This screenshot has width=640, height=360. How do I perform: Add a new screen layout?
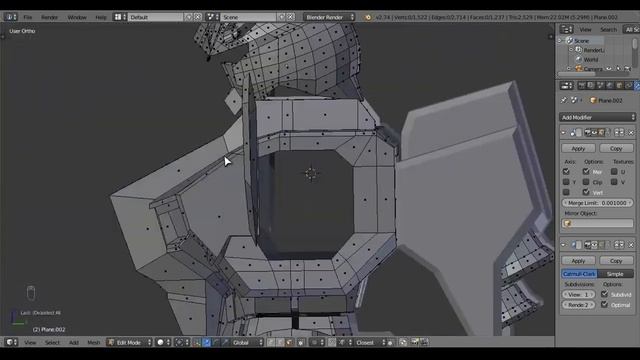[x=188, y=17]
